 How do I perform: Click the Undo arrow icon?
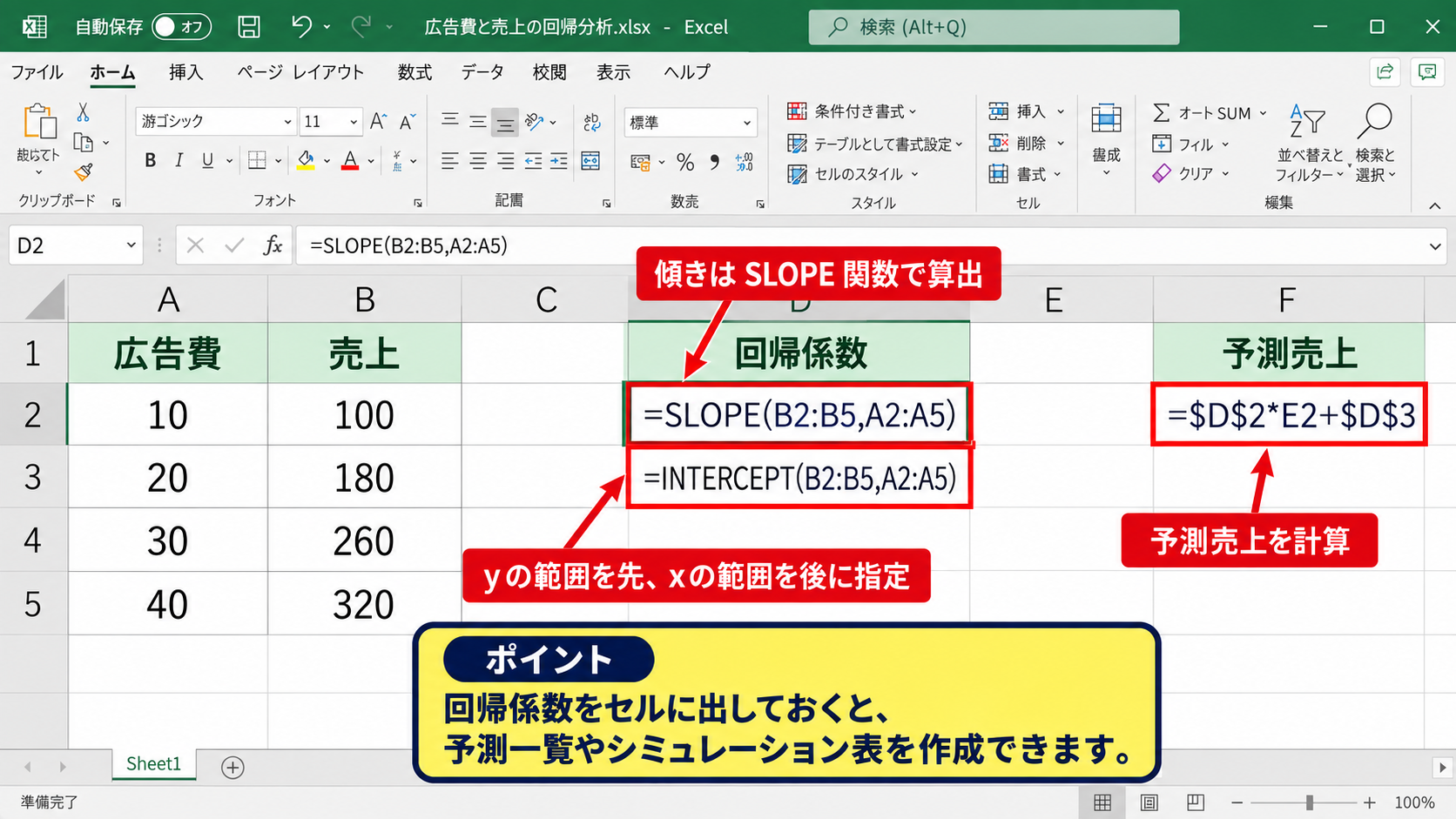[x=301, y=27]
